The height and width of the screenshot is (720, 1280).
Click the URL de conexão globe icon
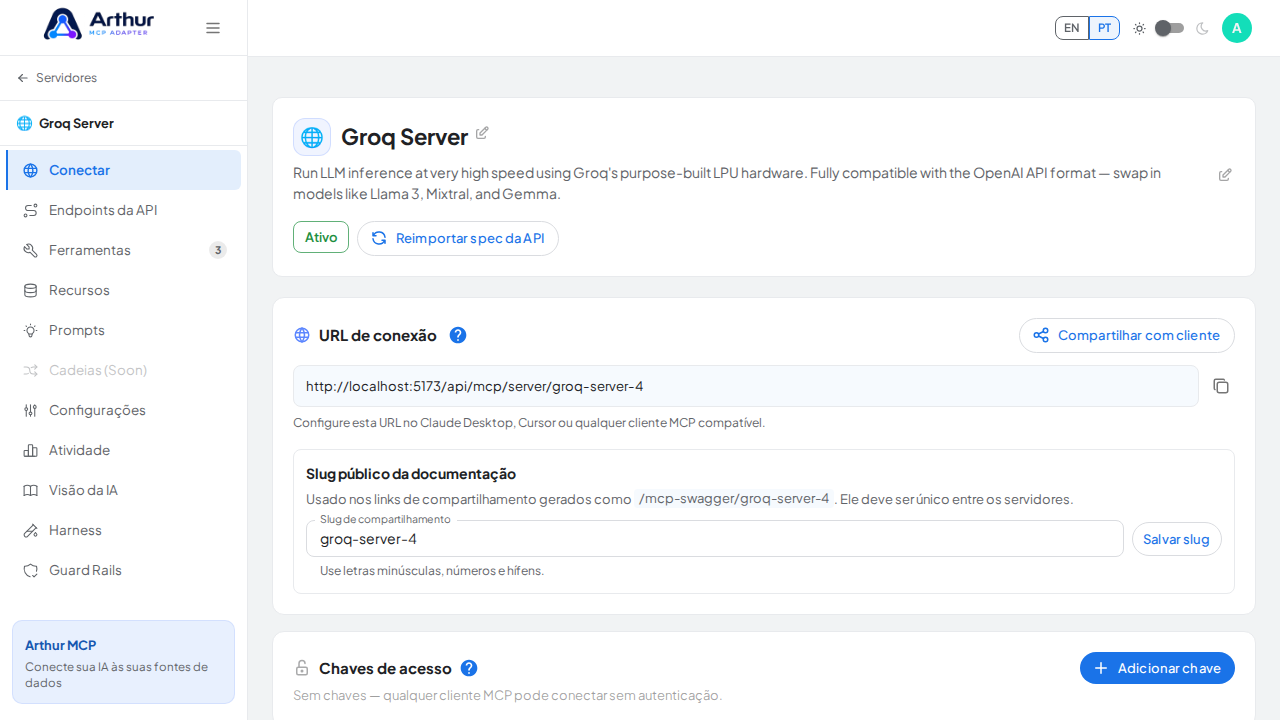[302, 335]
